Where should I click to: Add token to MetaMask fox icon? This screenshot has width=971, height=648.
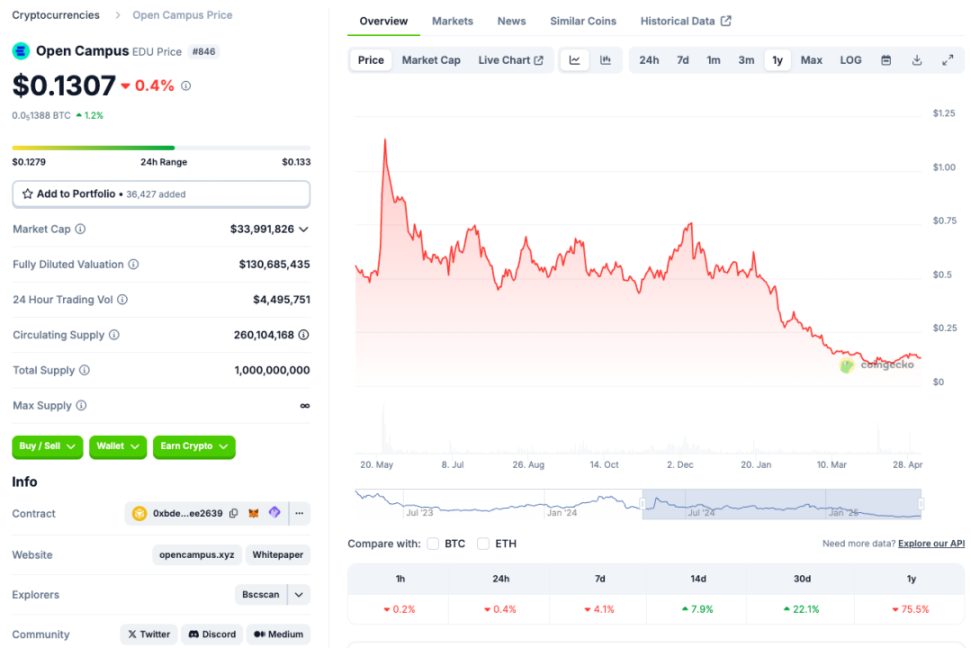point(253,513)
